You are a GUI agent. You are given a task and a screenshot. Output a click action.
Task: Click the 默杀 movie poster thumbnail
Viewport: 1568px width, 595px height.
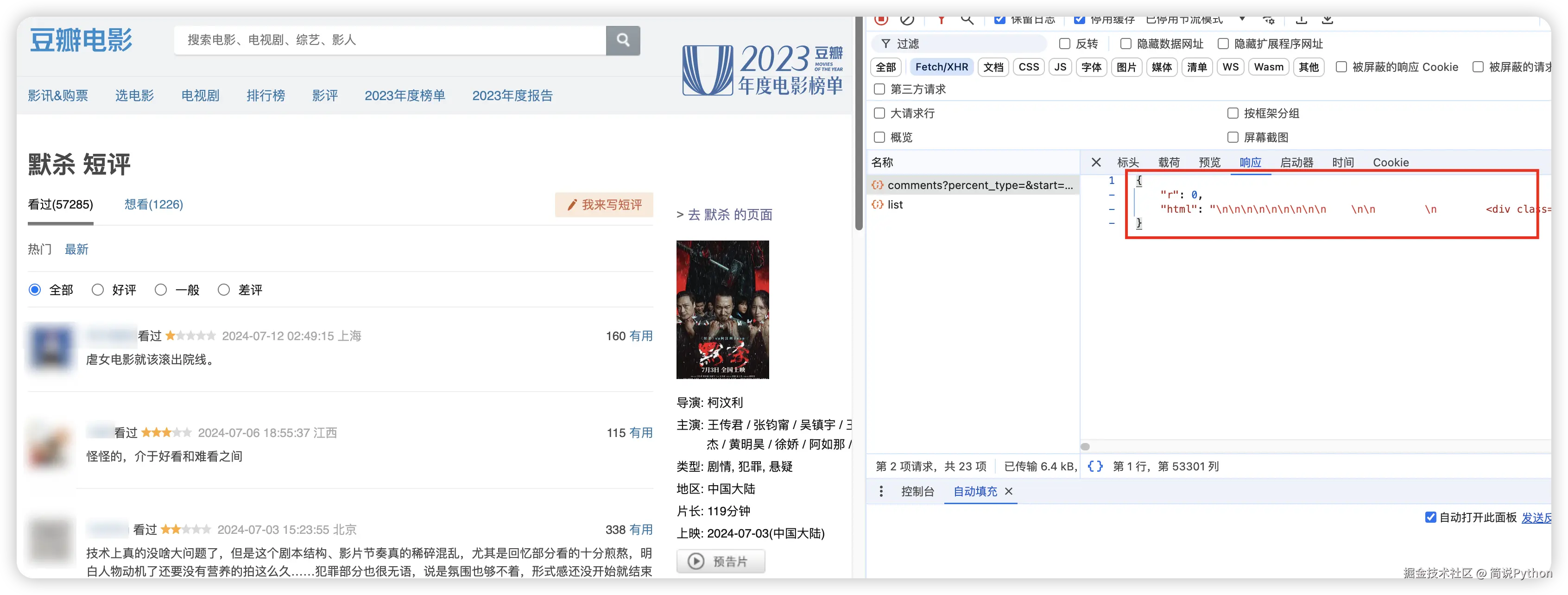coord(722,310)
